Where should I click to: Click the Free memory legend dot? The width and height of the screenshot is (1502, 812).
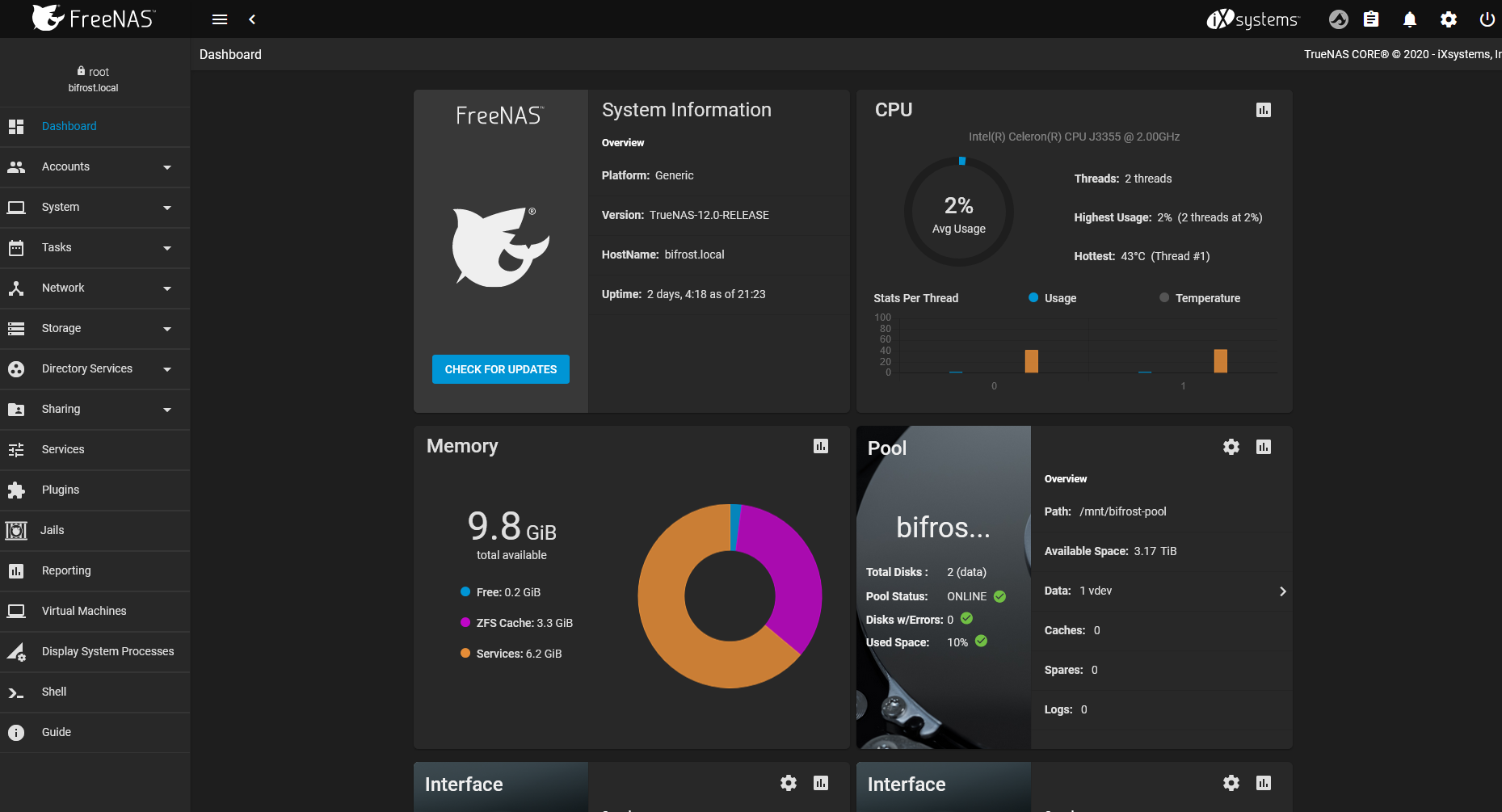465,591
